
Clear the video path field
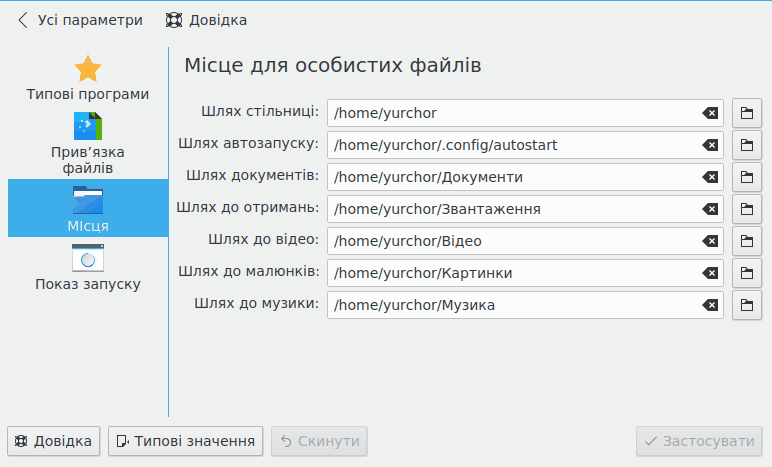coord(710,241)
